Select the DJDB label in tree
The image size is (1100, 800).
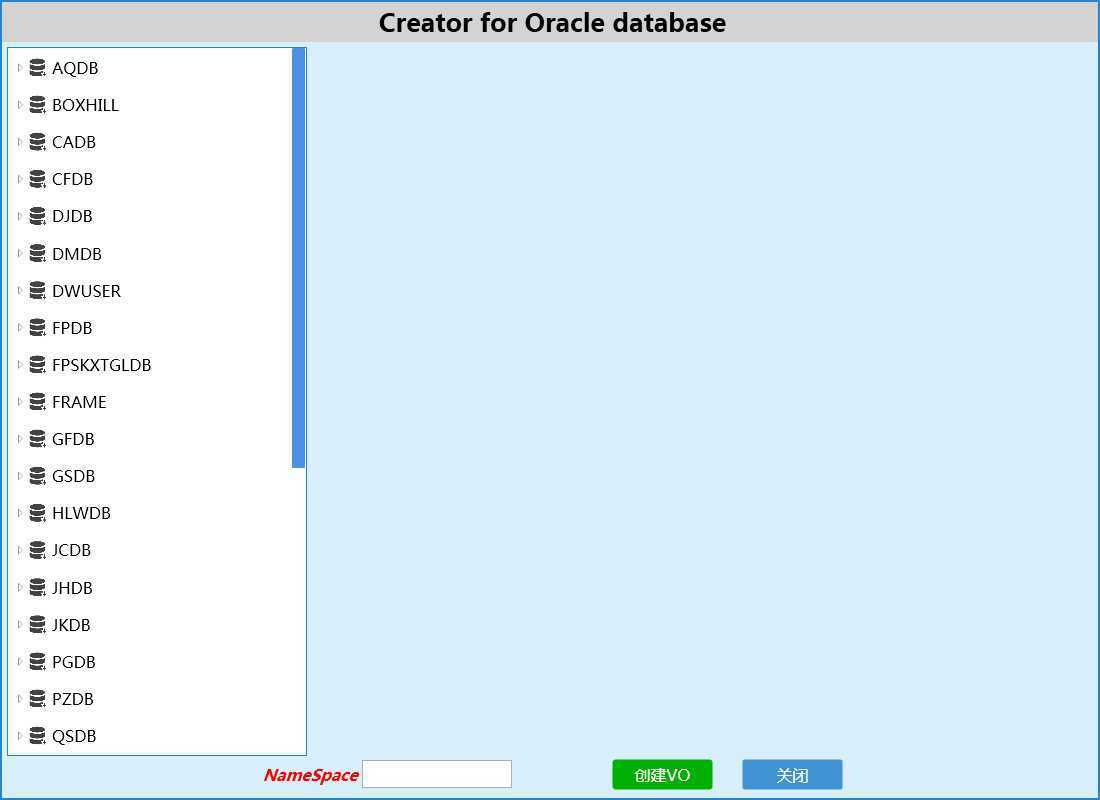tap(72, 216)
